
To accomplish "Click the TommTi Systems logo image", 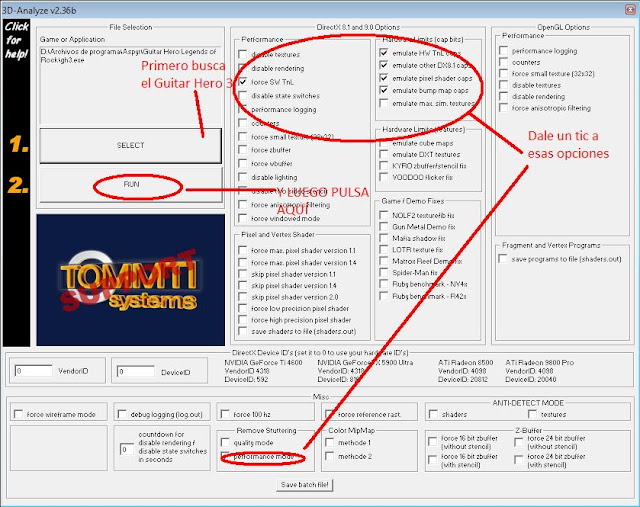I will coord(131,280).
